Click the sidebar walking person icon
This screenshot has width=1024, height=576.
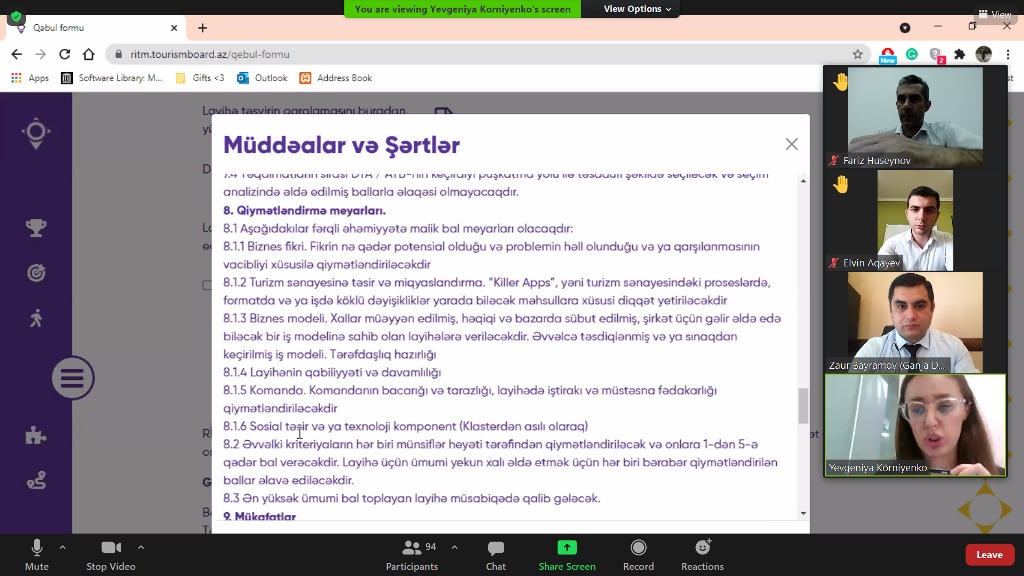click(x=36, y=318)
